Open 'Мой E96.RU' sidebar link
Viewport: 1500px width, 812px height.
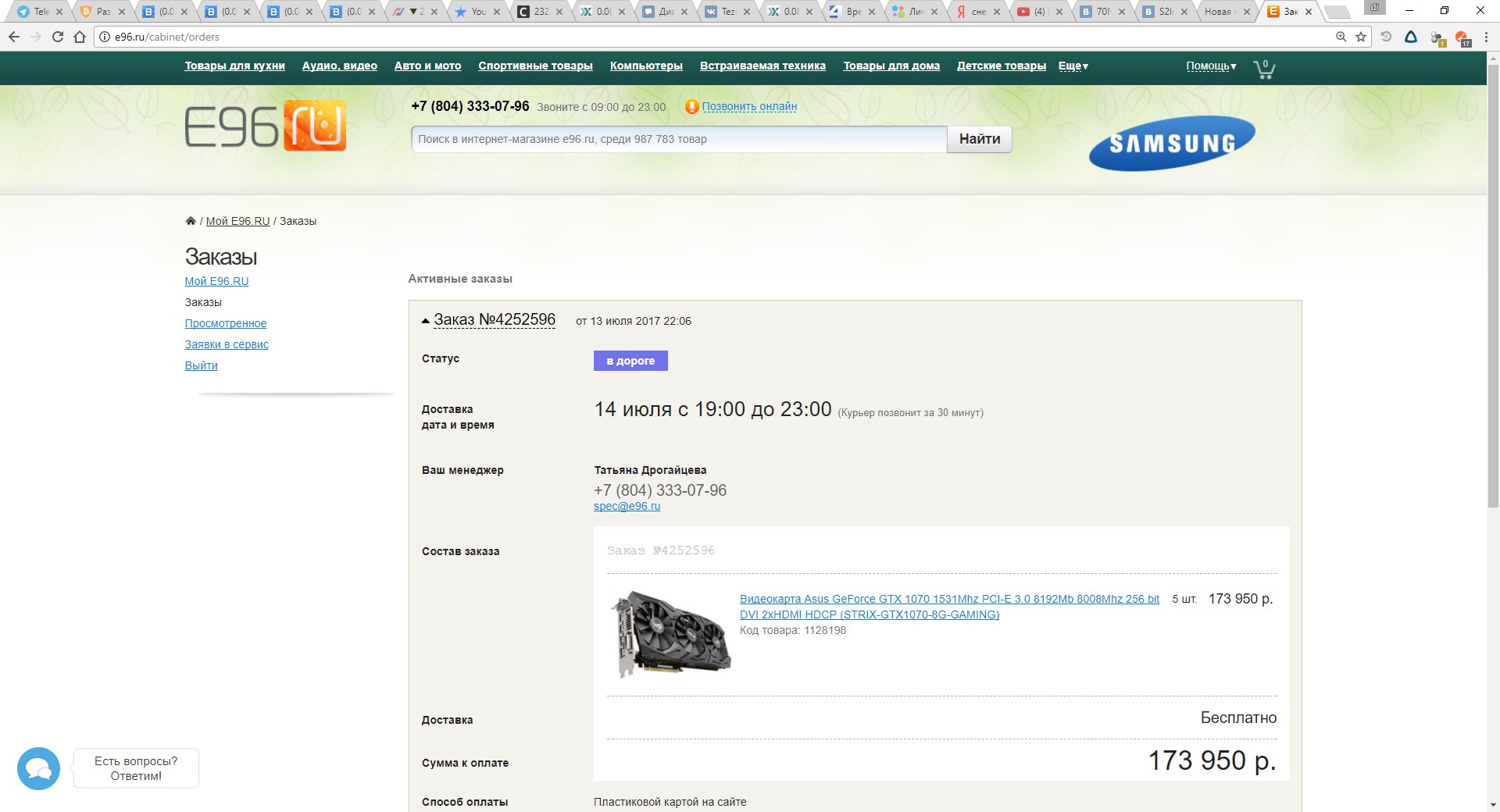[216, 281]
